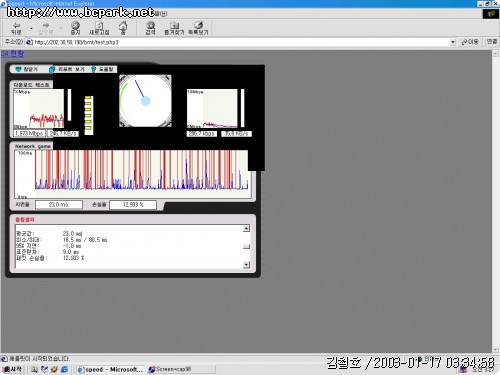This screenshot has height=375, width=500.
Task: Click the circular speed gauge dial
Action: pos(145,101)
